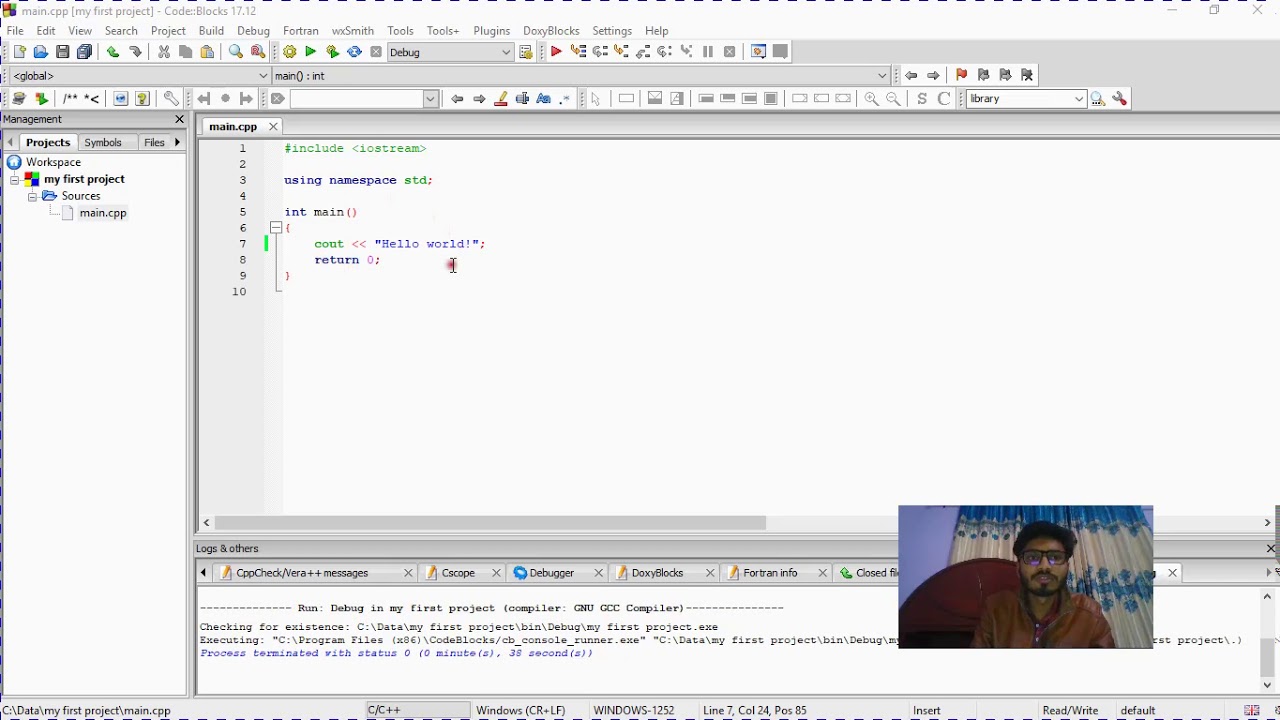Cut selection with scissors icon
This screenshot has width=1280, height=720.
164,52
